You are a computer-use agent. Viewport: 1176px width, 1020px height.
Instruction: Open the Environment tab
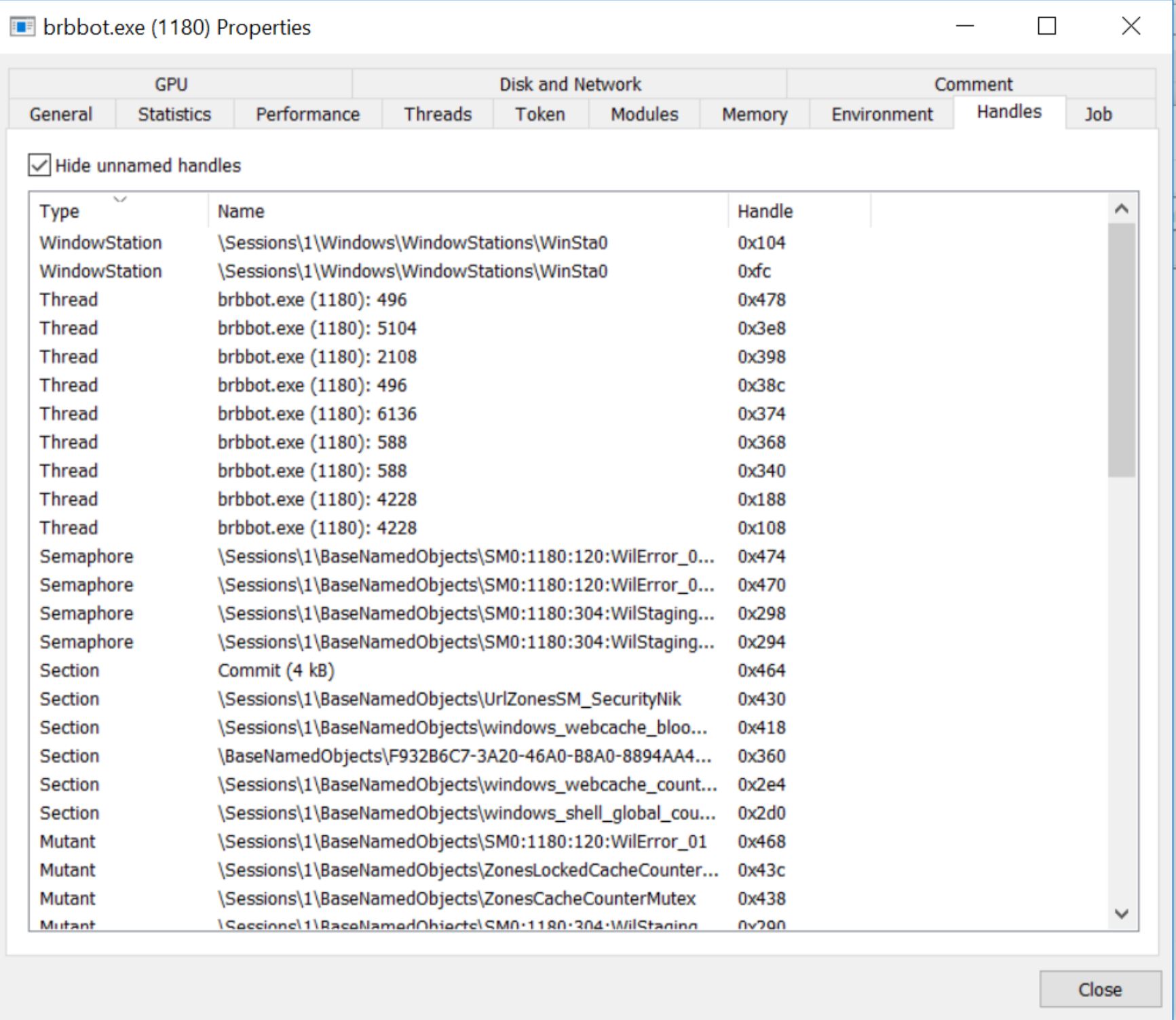tap(880, 114)
